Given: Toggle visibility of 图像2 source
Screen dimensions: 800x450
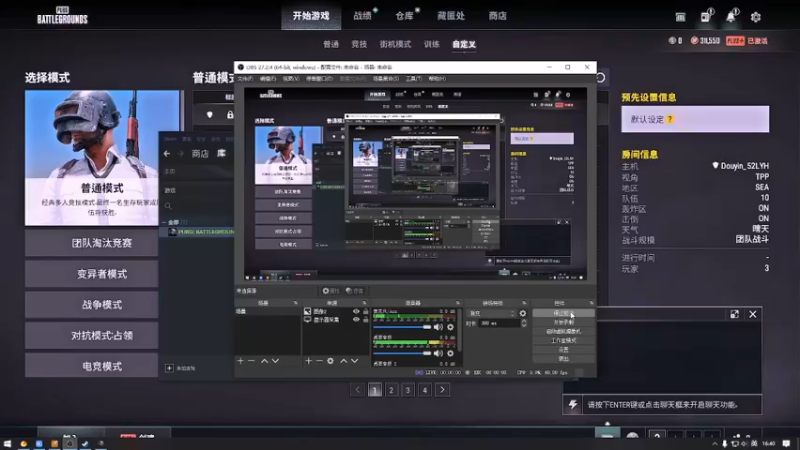Looking at the screenshot, I should [356, 311].
